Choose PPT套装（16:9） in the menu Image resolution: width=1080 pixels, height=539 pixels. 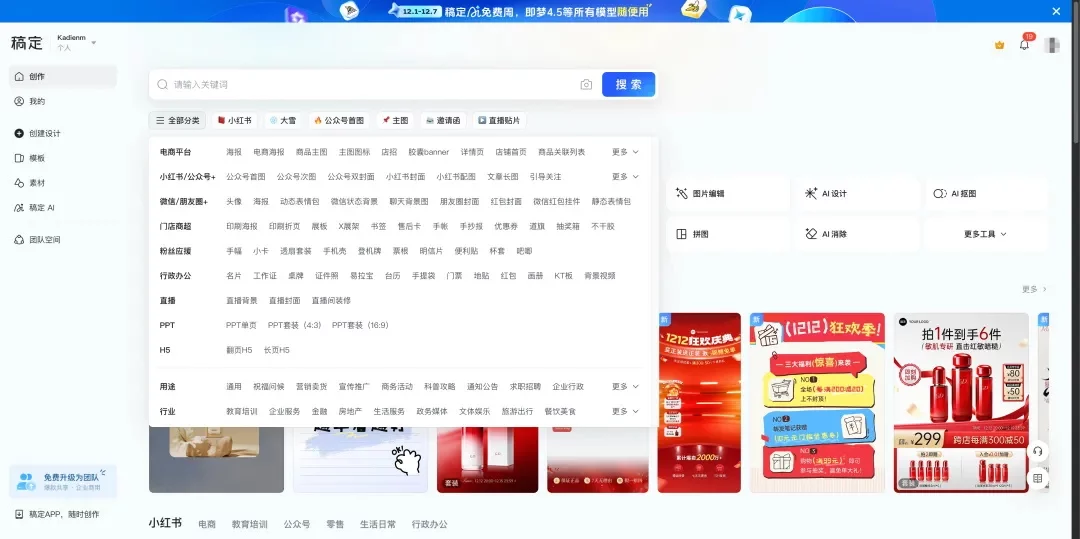point(360,325)
